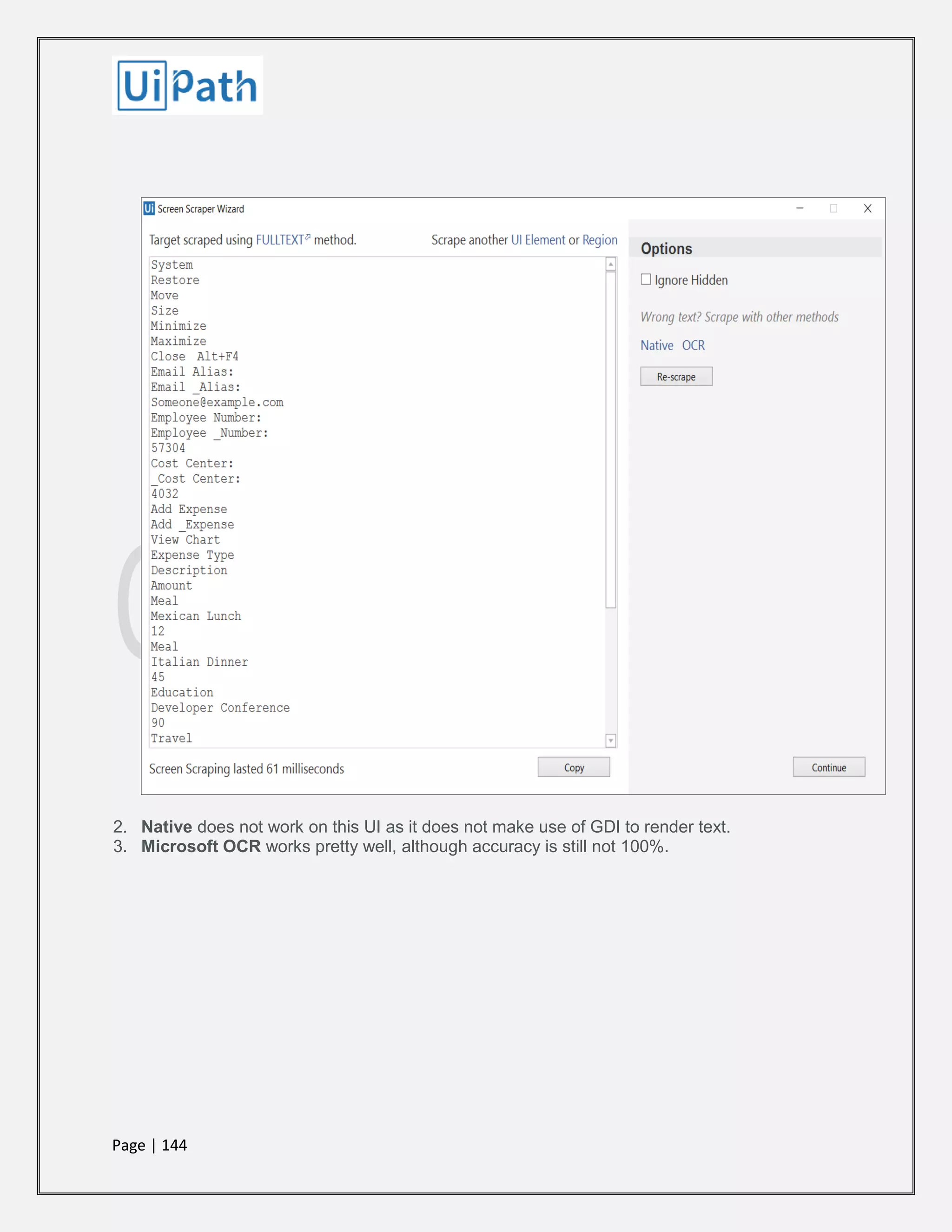Select the 'Italian Dinner' line
The width and height of the screenshot is (952, 1232).
(199, 662)
